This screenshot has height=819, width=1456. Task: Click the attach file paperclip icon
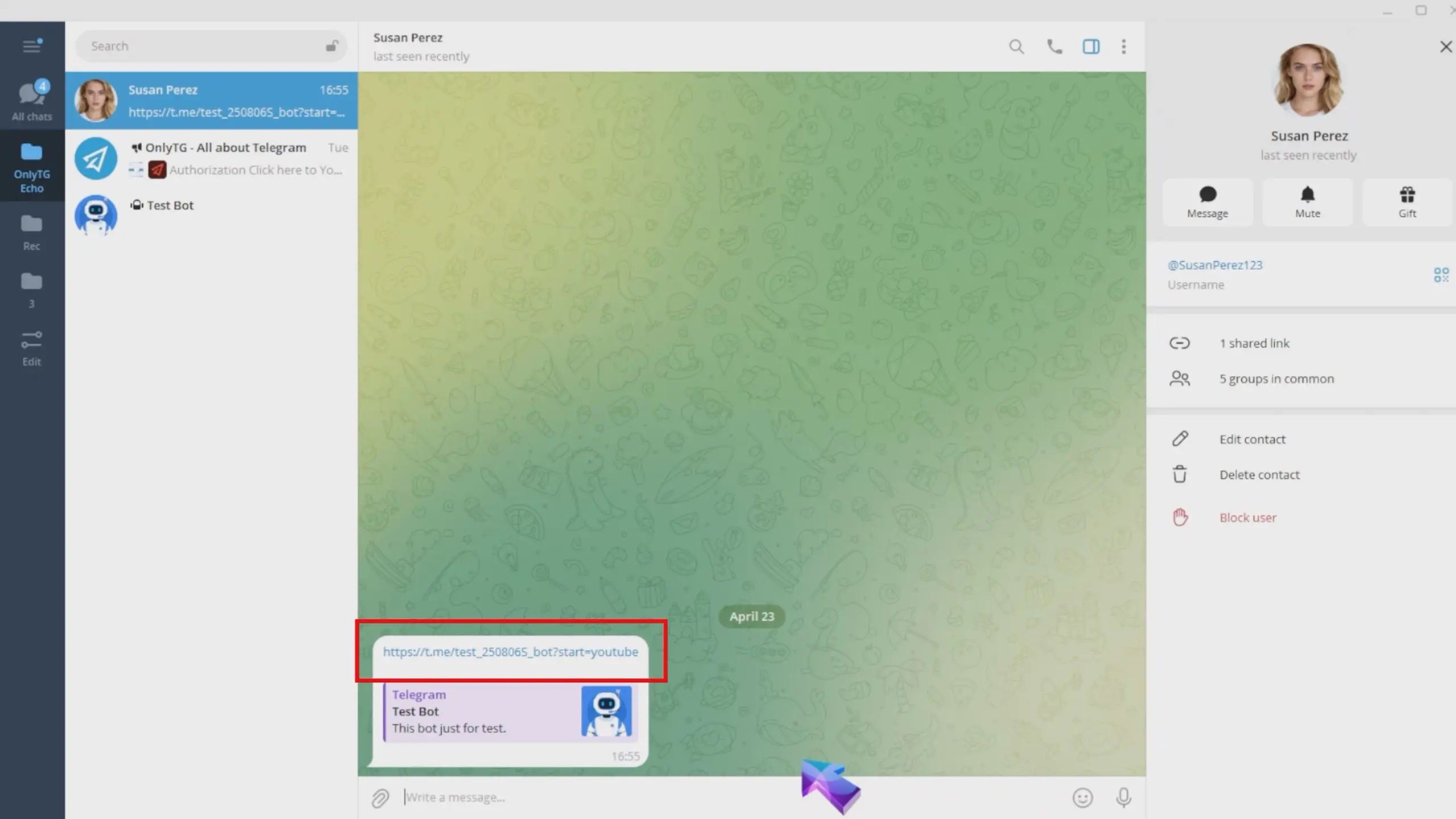[380, 798]
